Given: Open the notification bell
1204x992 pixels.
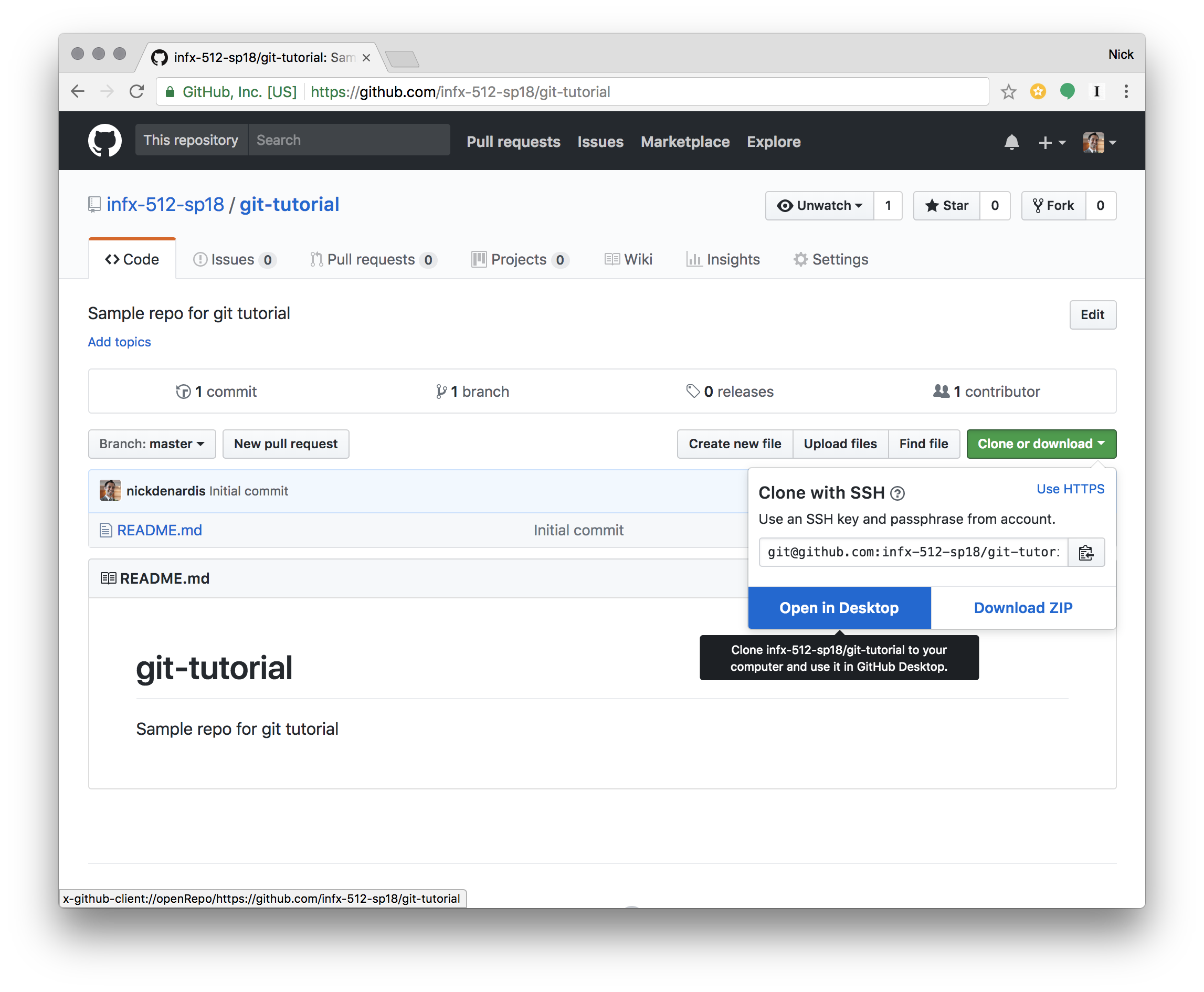Looking at the screenshot, I should click(x=1011, y=142).
